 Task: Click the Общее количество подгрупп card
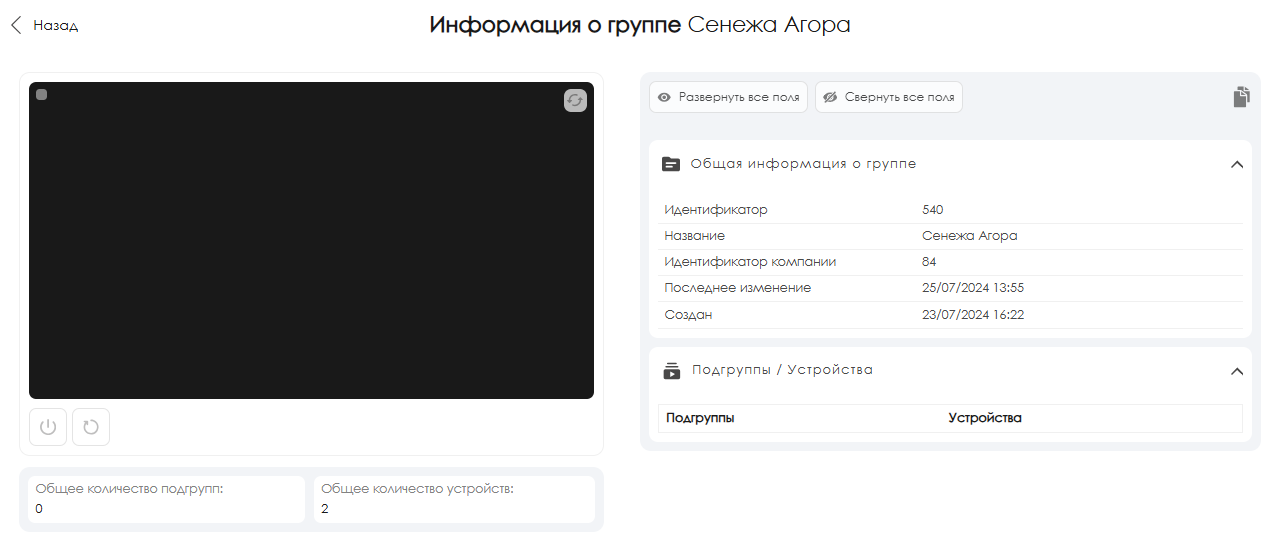(x=165, y=499)
